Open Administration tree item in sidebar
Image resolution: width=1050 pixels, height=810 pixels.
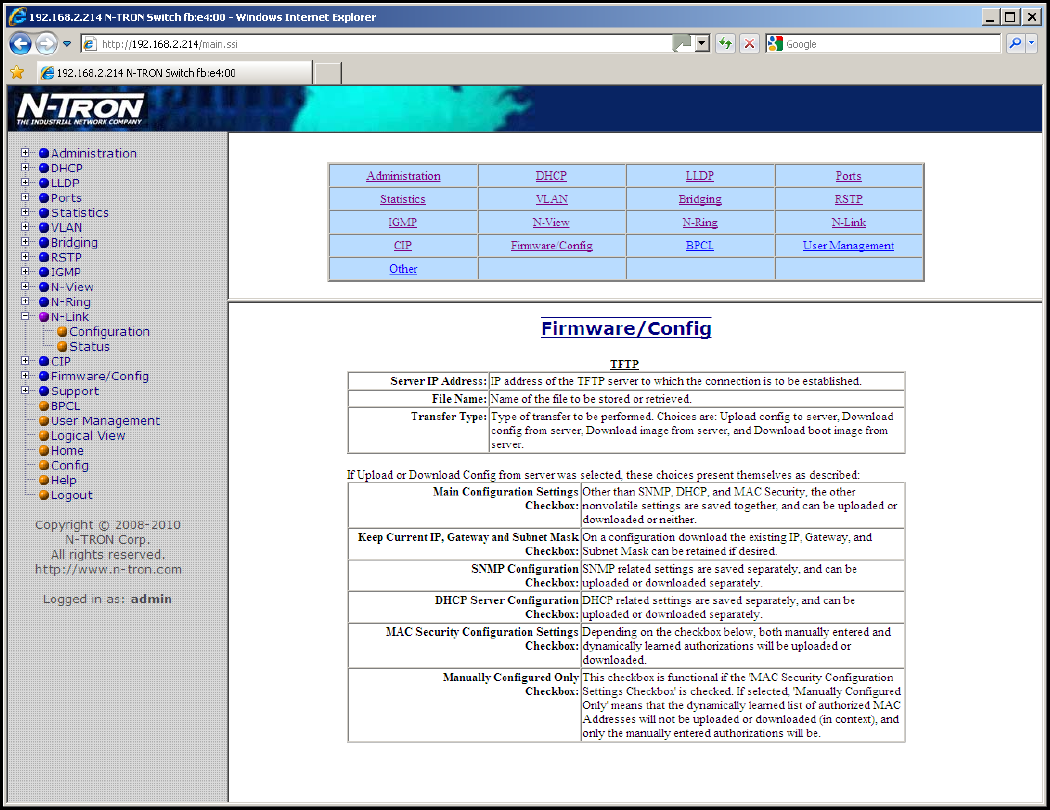click(94, 153)
